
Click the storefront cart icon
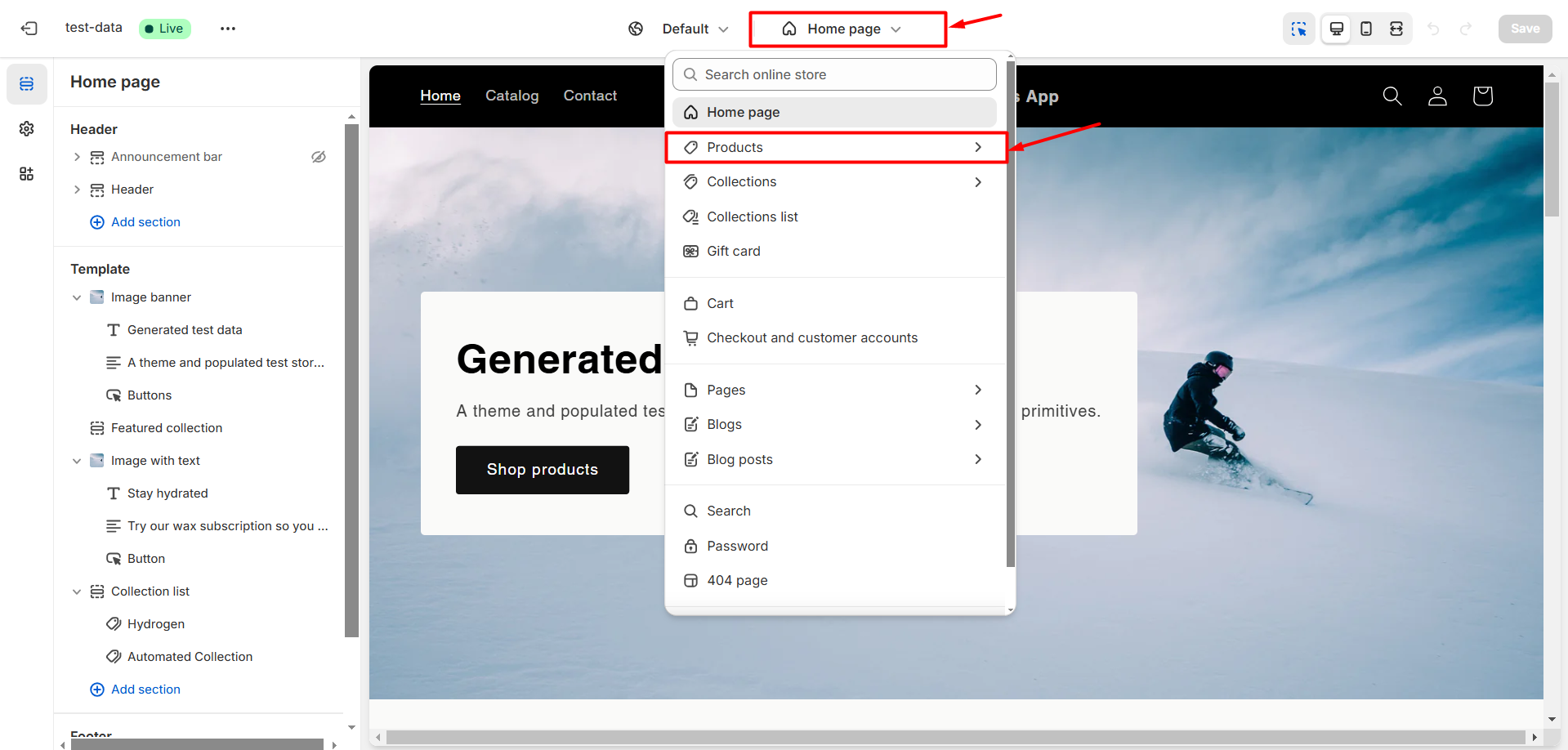pos(1482,96)
